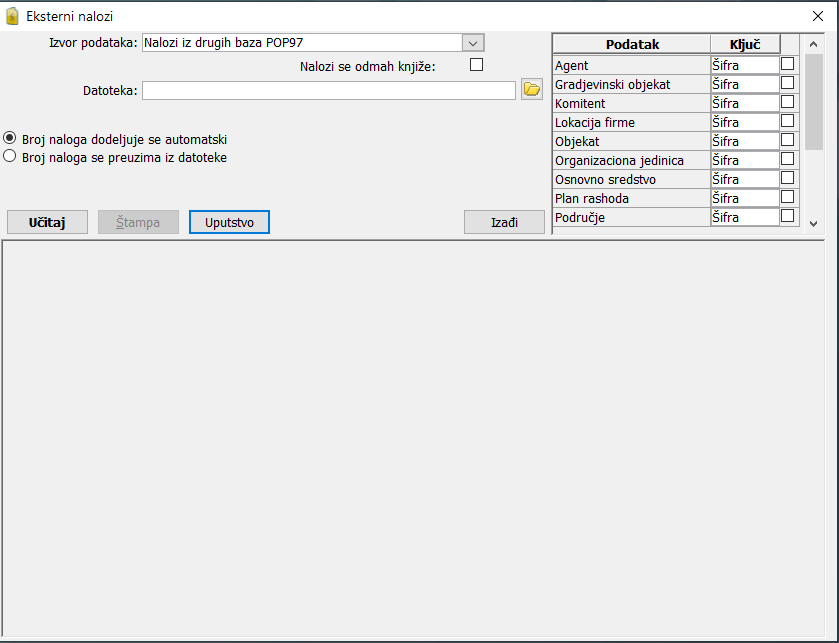
Task: Check the Komitent row checkbox
Action: [x=788, y=103]
